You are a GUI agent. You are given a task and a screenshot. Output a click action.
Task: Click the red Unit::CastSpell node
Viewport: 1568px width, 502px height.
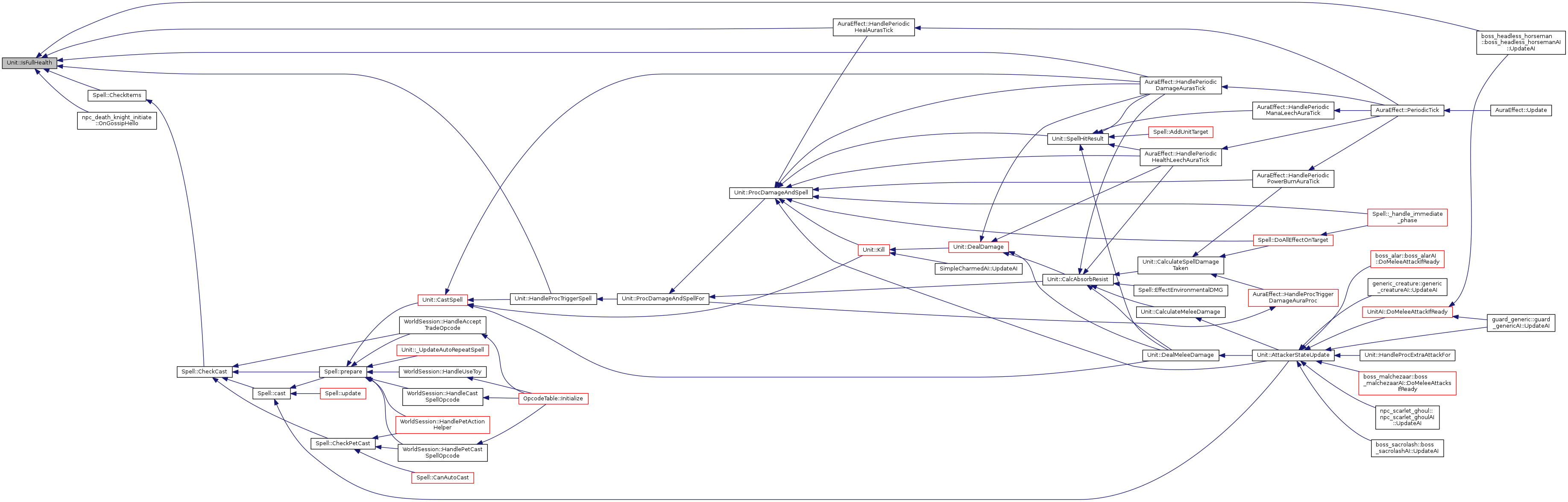pos(443,300)
